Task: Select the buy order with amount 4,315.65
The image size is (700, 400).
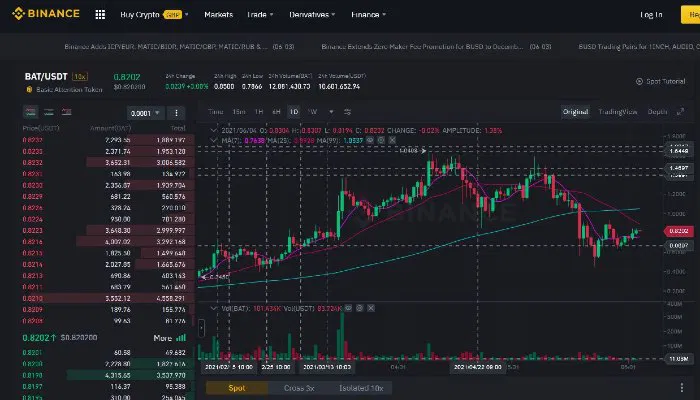Action: pos(108,375)
